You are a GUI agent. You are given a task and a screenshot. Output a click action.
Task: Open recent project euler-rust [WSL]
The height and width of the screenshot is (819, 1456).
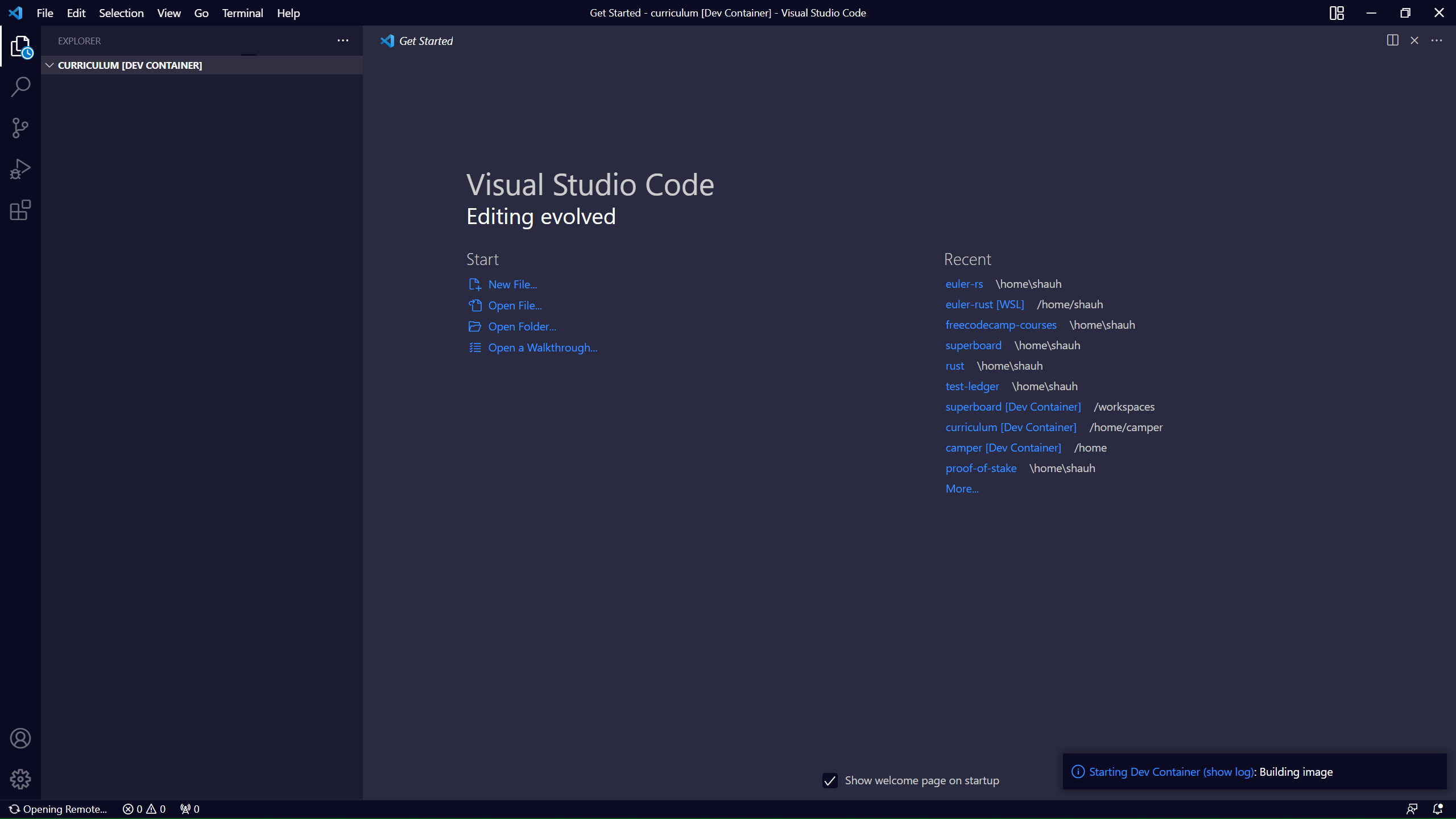coord(985,304)
